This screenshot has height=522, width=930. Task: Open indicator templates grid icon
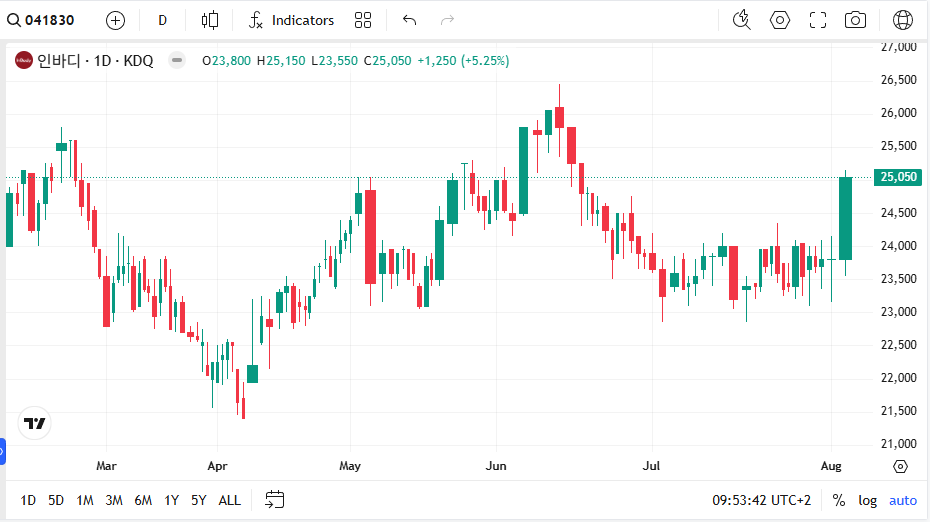[362, 20]
